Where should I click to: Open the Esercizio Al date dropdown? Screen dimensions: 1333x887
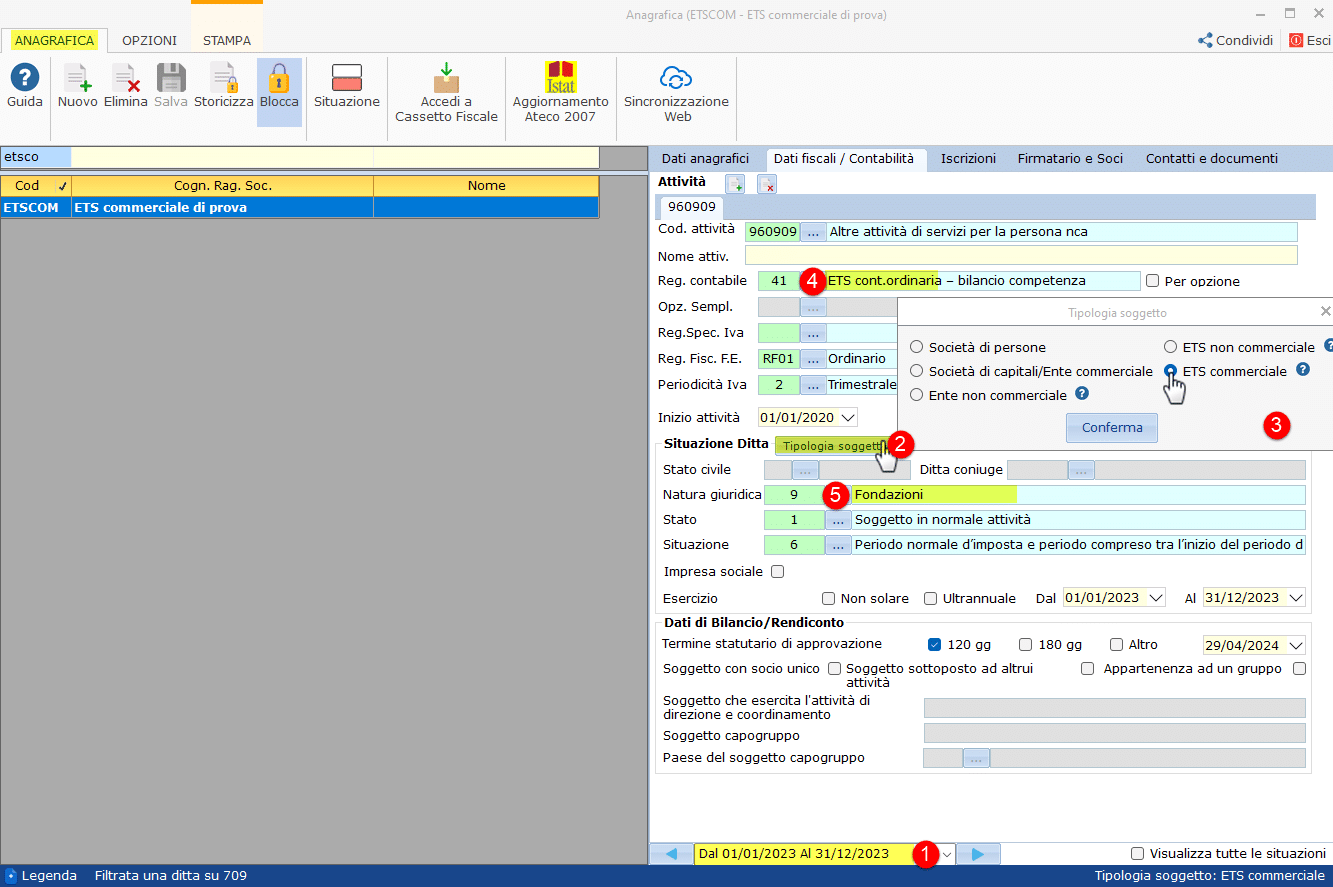(1296, 598)
